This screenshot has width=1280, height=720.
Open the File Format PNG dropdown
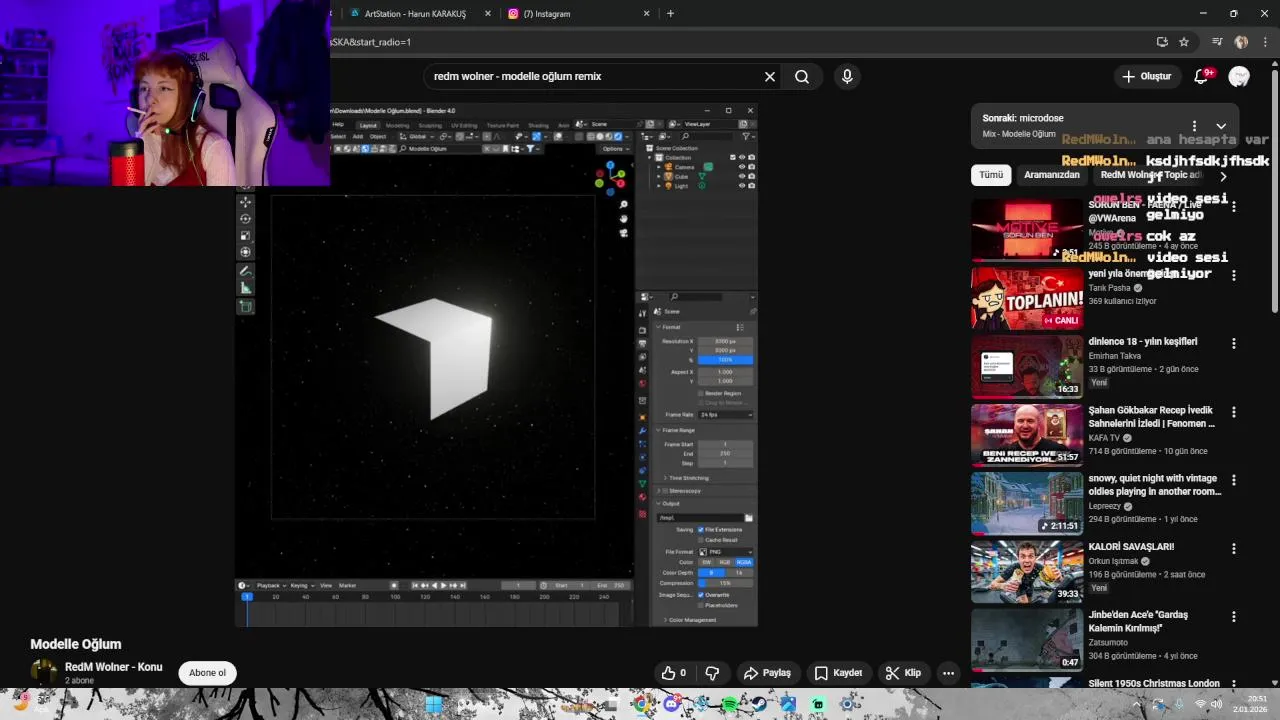pyautogui.click(x=725, y=552)
